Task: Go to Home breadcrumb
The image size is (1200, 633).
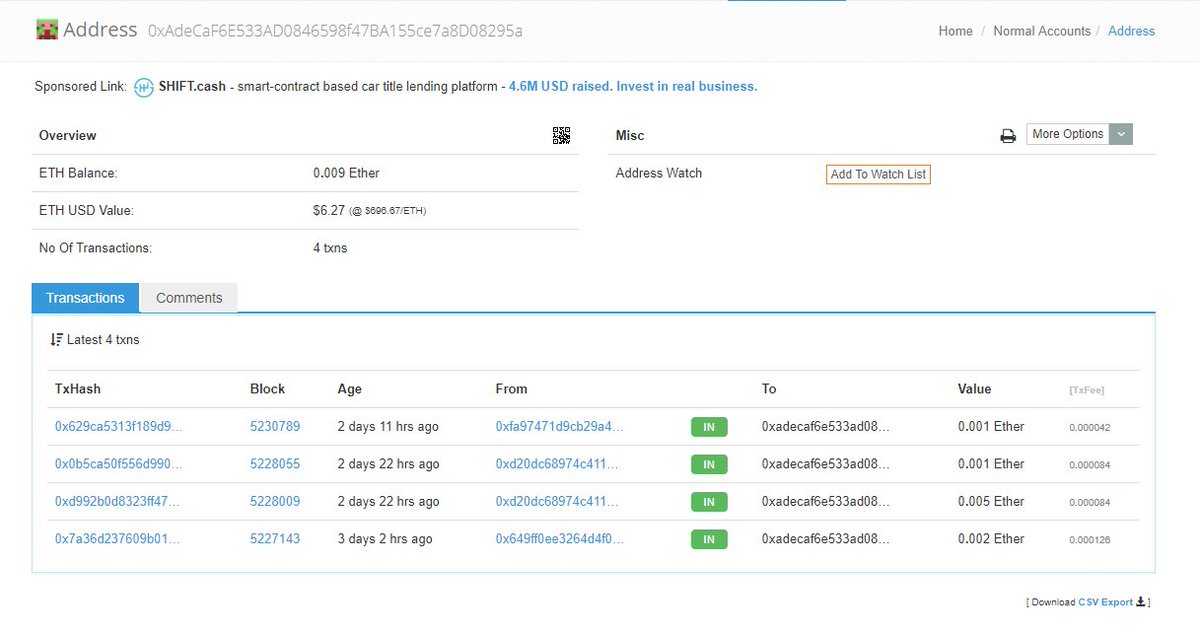Action: pyautogui.click(x=955, y=31)
